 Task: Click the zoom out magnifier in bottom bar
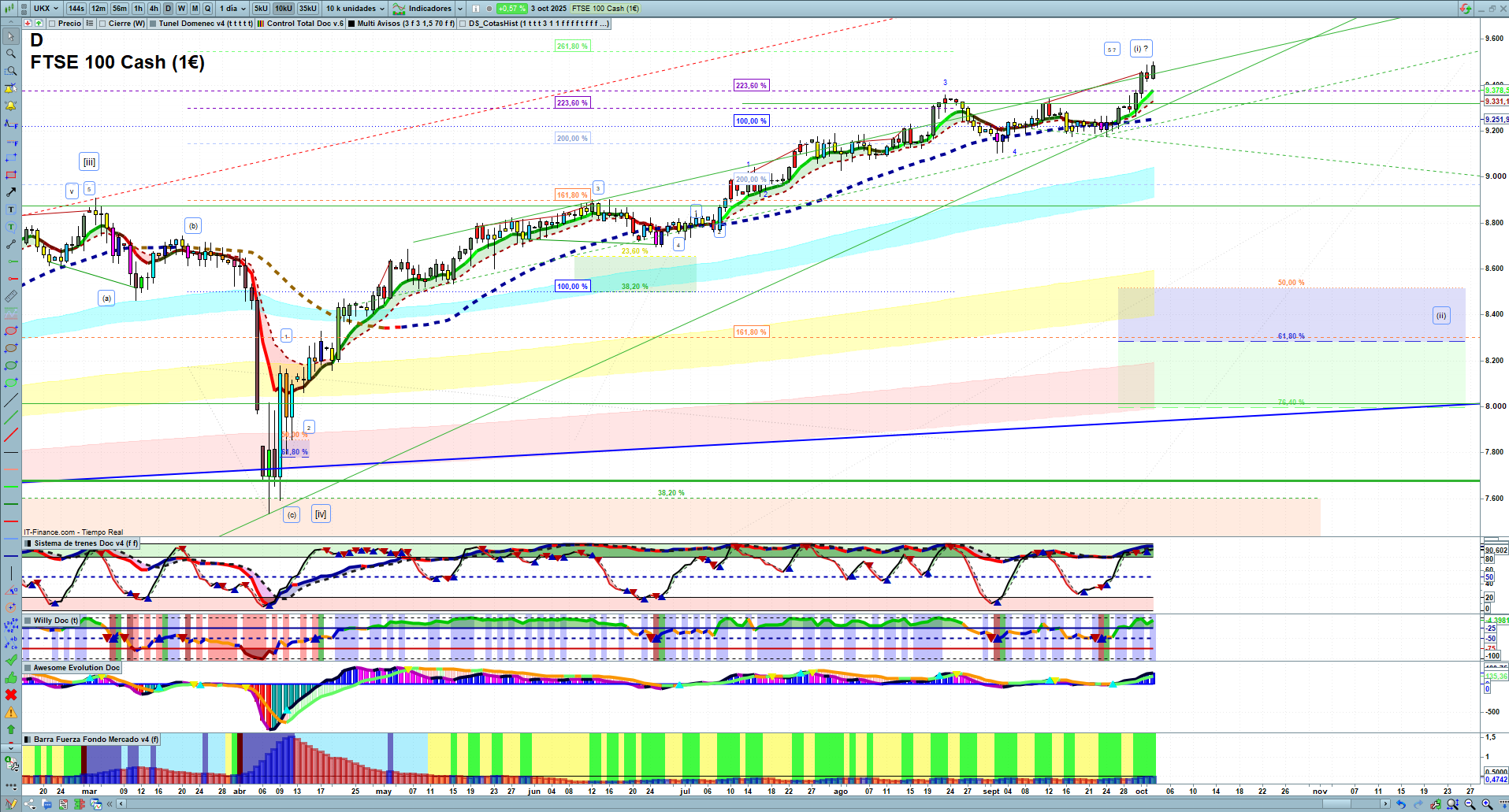1470,804
